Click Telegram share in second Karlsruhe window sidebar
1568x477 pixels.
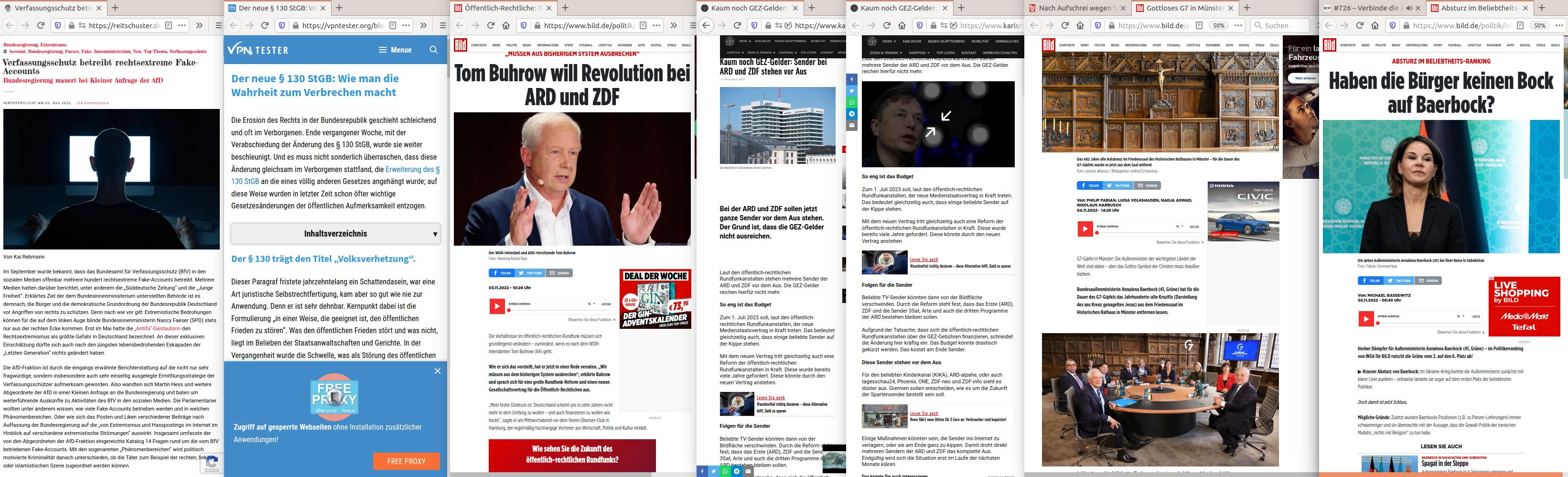click(x=851, y=114)
